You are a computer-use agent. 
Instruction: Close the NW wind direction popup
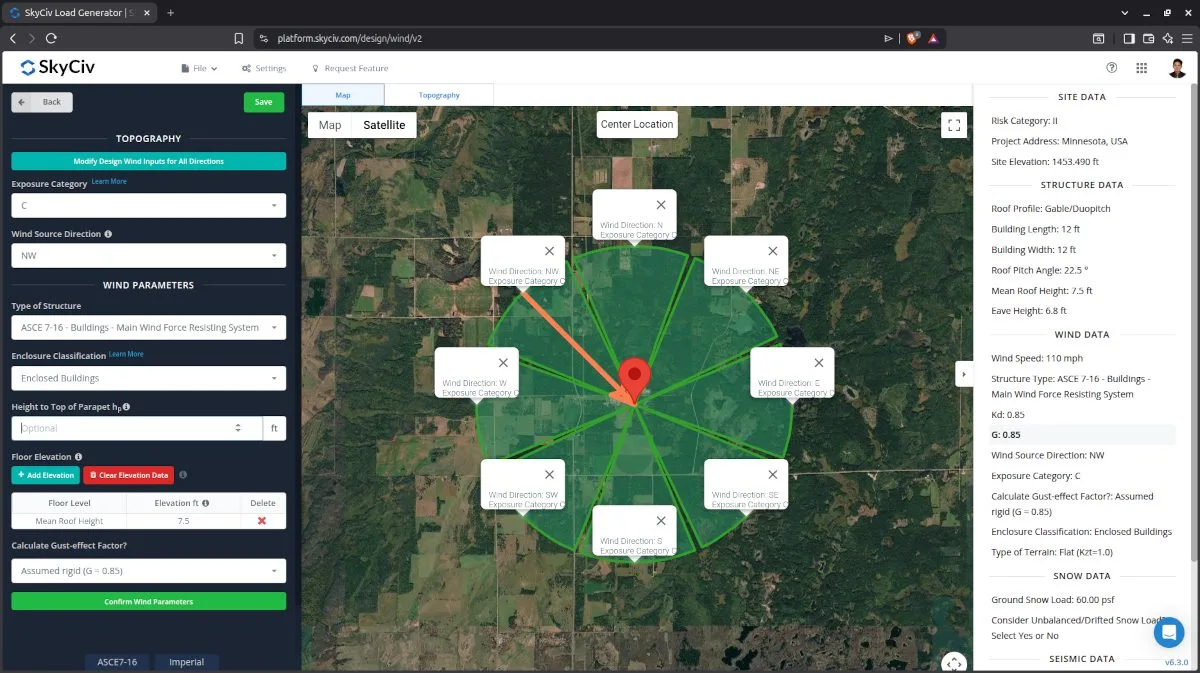pos(549,251)
